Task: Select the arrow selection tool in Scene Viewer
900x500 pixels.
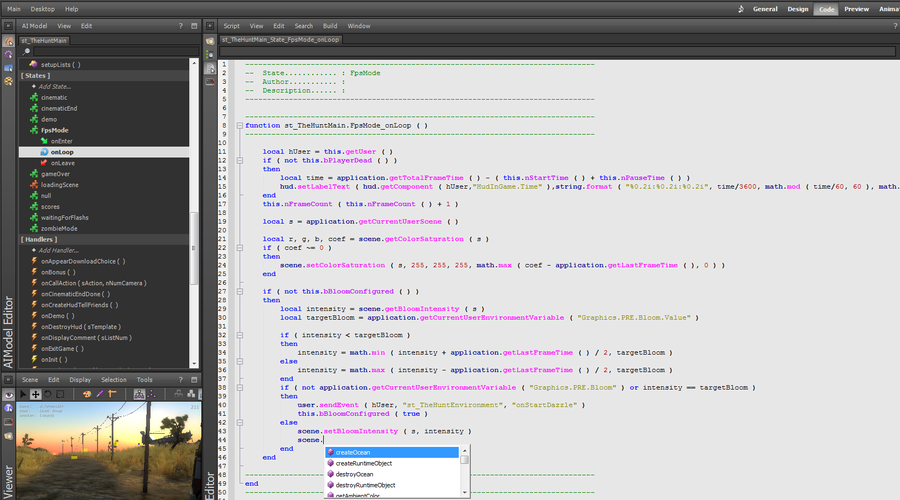Action: [x=25, y=394]
